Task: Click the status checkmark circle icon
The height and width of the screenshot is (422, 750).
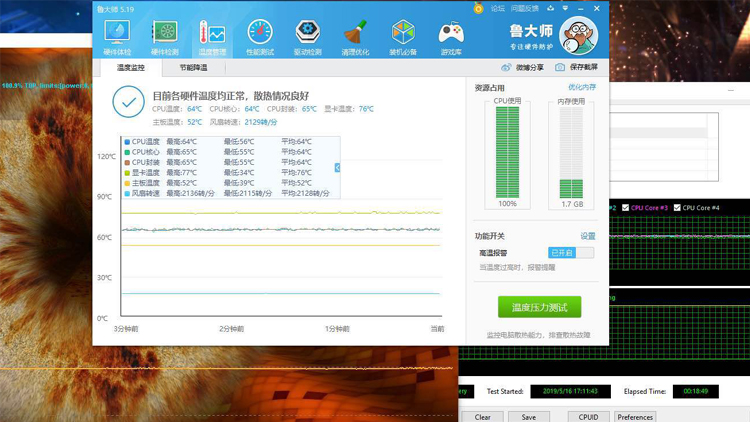Action: click(x=129, y=101)
